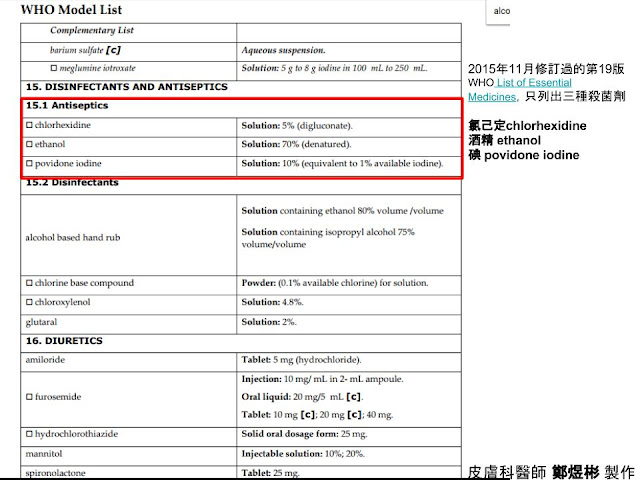Click '碘 povidone iodine' annotation
640x480 pixels.
[x=524, y=155]
